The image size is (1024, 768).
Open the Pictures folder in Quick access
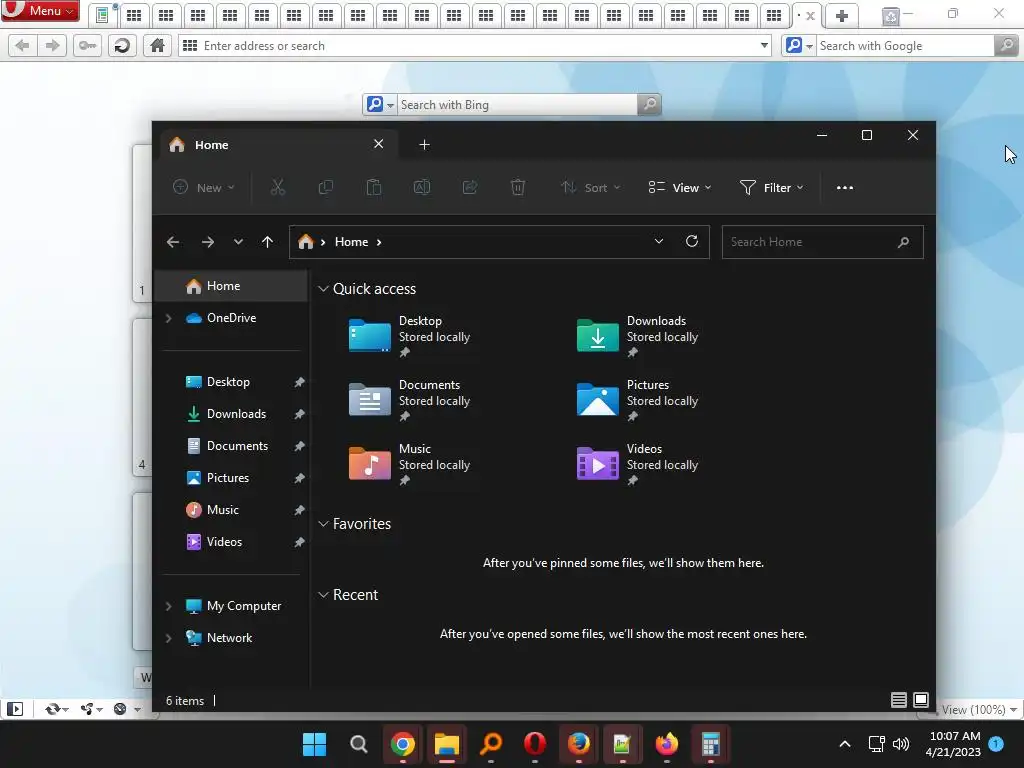(638, 400)
